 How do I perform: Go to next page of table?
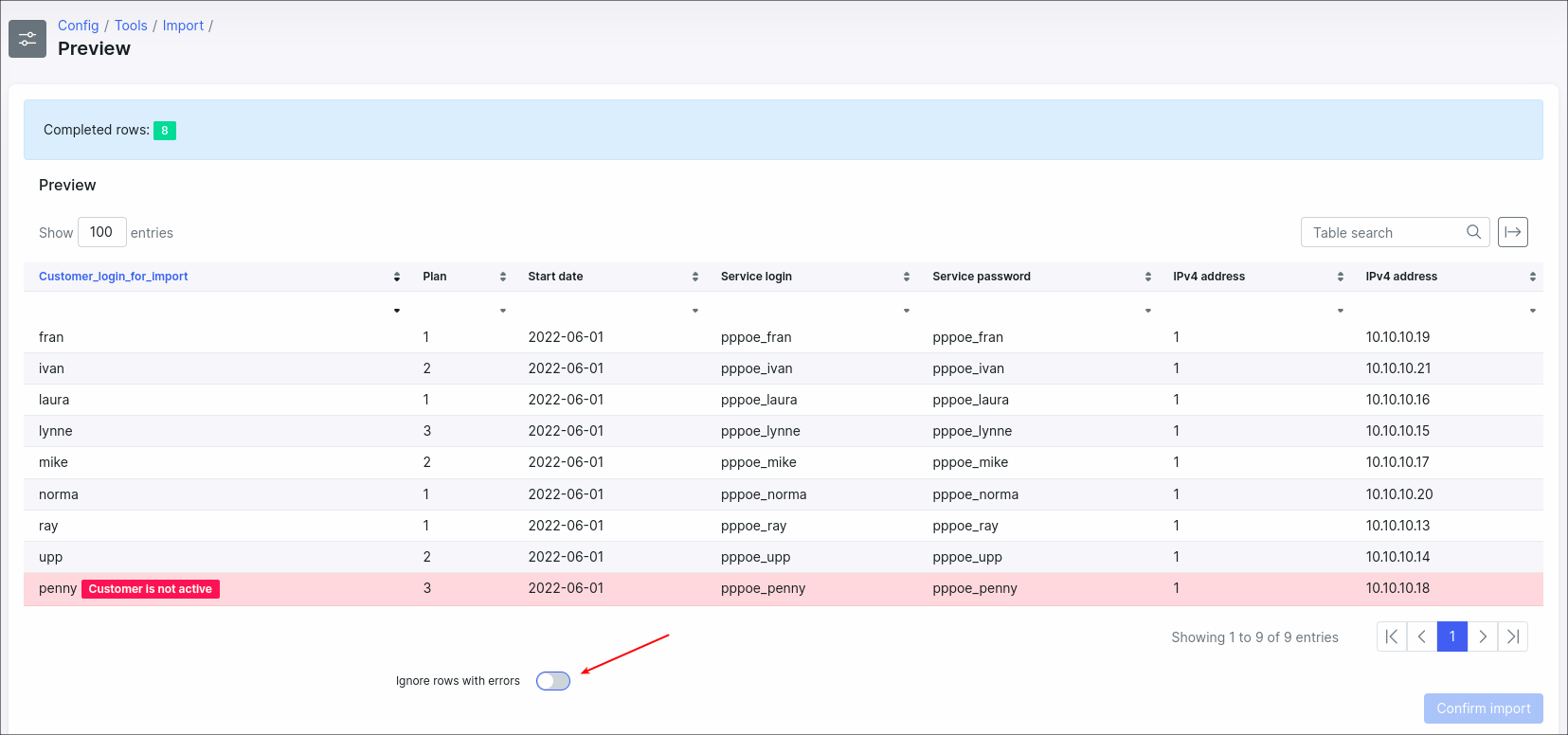click(1483, 636)
